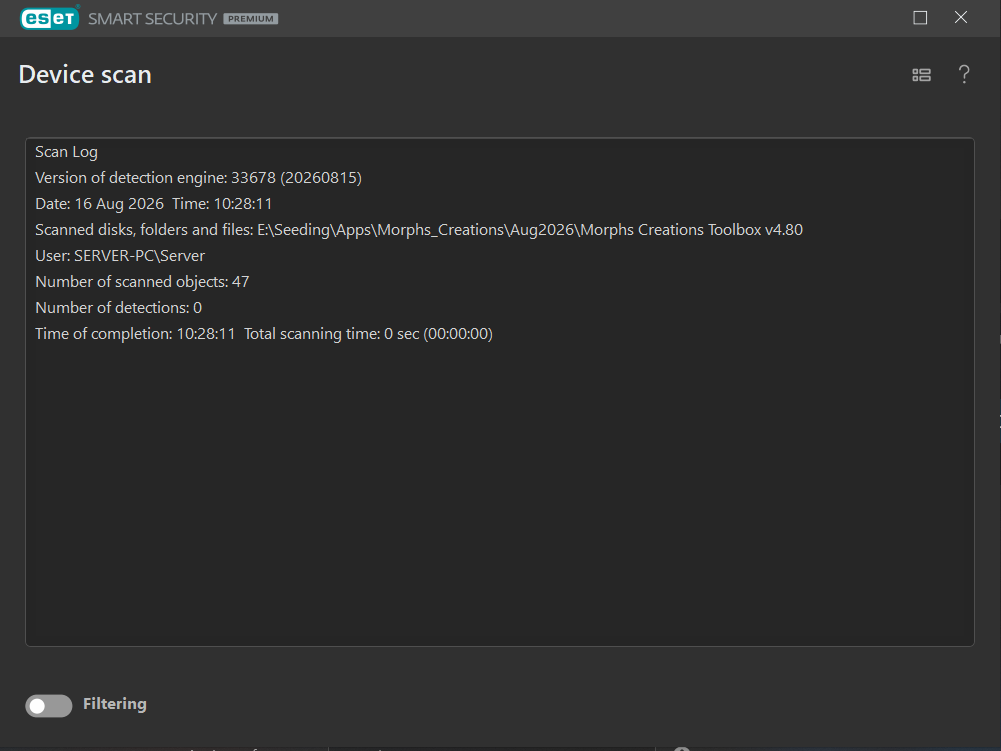This screenshot has width=1001, height=751.
Task: Maximize the ESET window
Action: tap(920, 18)
